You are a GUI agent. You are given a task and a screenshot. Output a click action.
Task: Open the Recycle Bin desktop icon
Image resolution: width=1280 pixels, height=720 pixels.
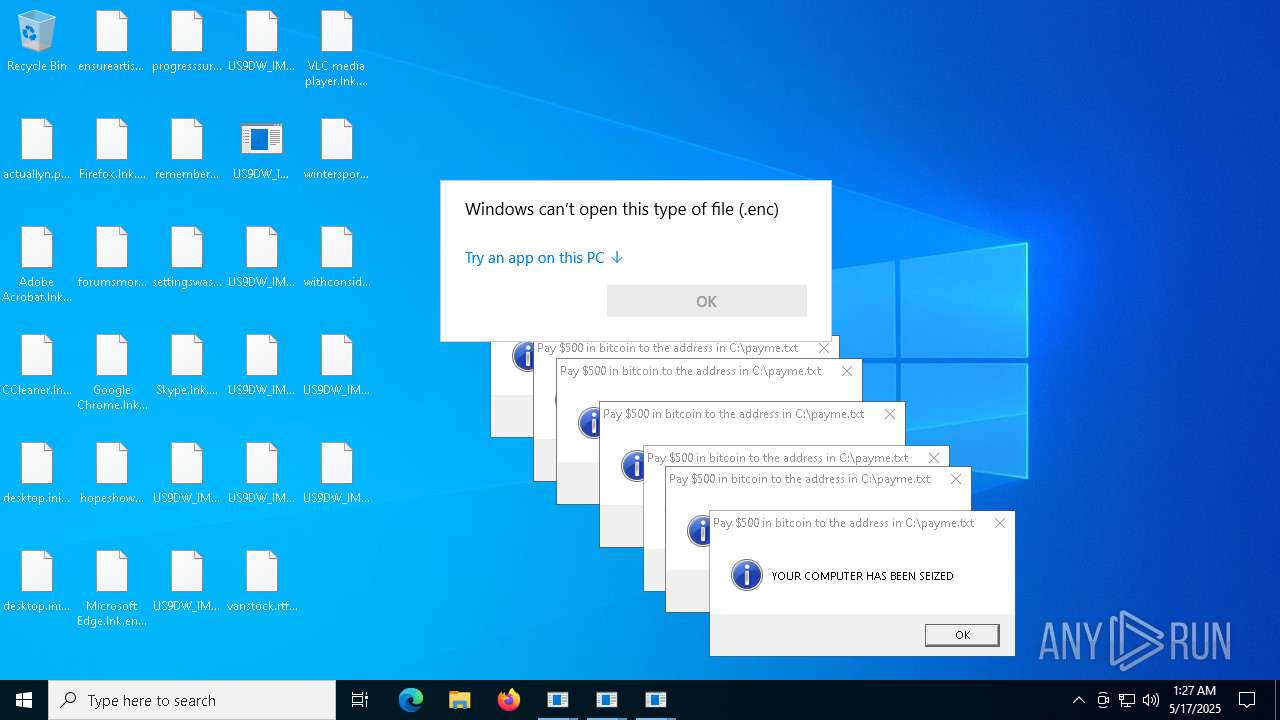(x=37, y=42)
